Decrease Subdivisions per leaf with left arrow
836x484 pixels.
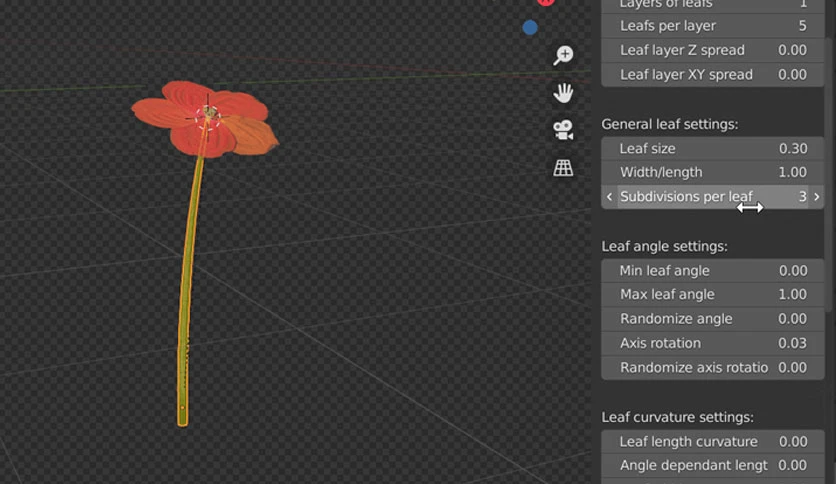point(609,197)
